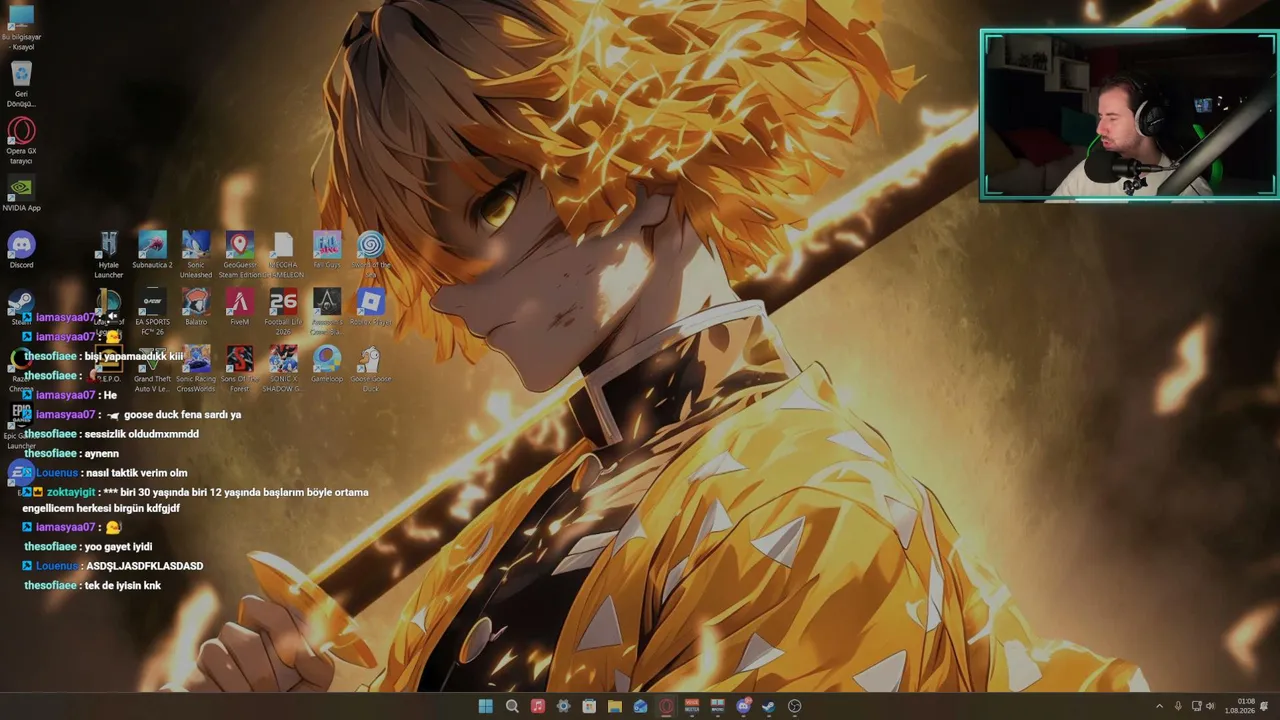Select the Grand Theft Auto V icon
Screen dimensions: 1280x720
[152, 369]
